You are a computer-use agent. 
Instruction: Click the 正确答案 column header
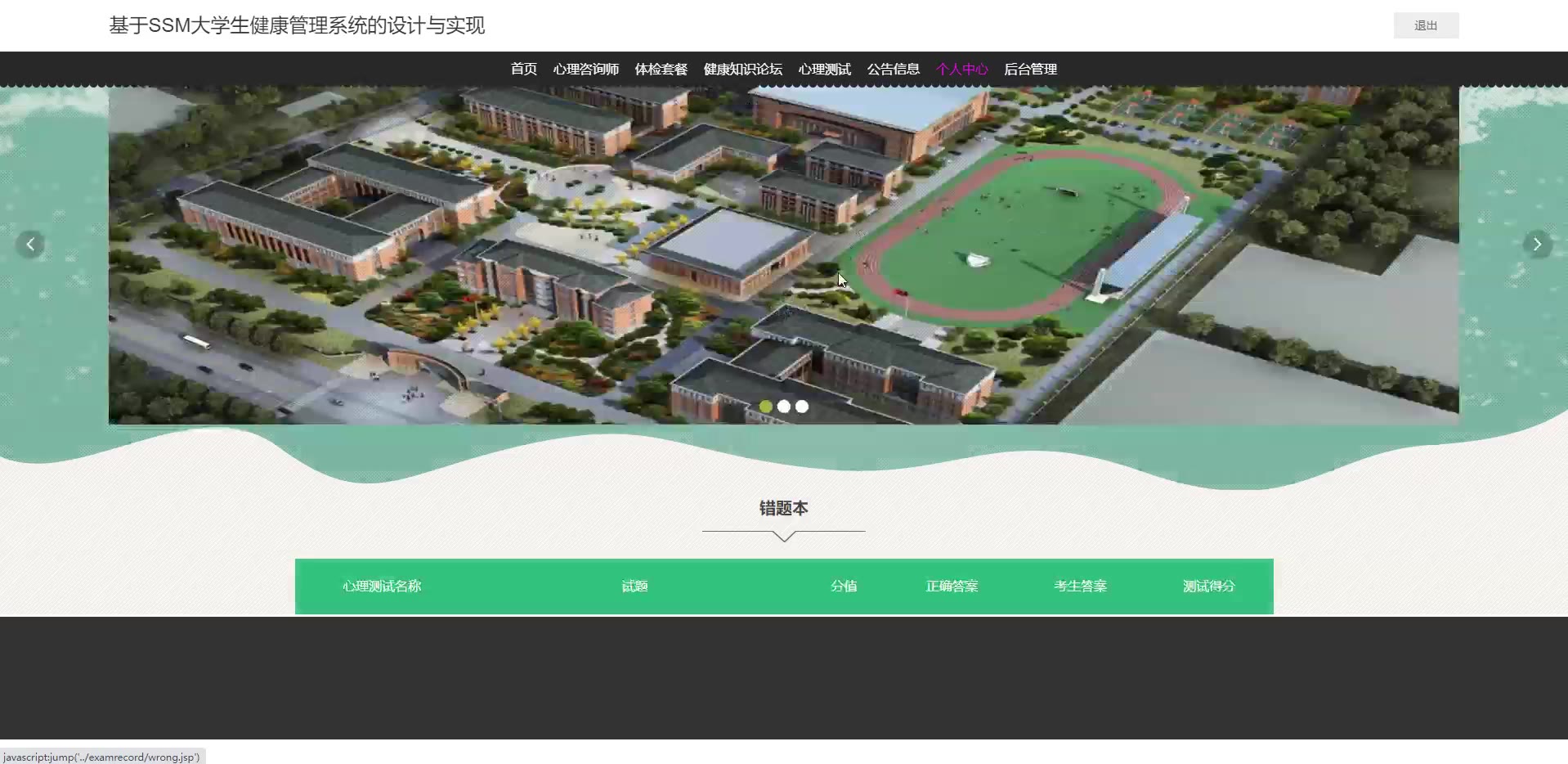pos(952,586)
